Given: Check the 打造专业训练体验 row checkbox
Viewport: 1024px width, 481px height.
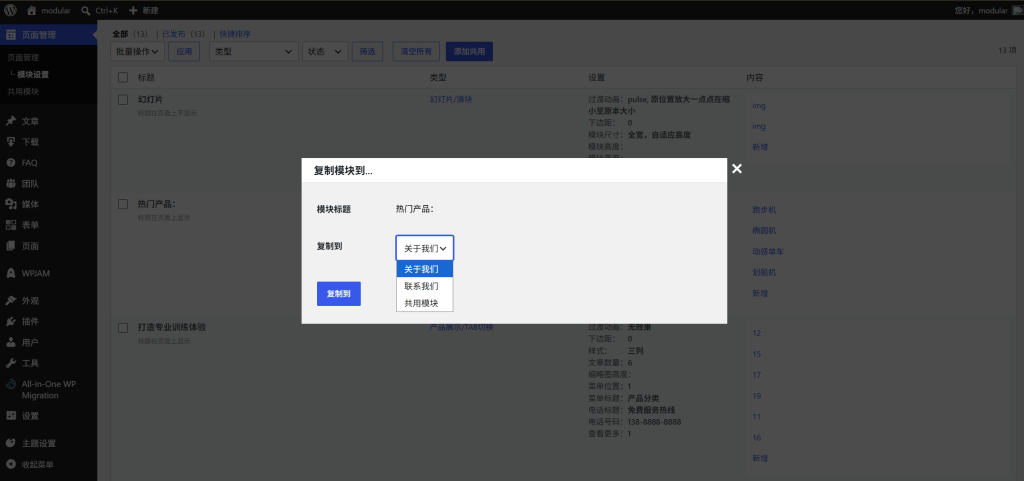Looking at the screenshot, I should pos(123,328).
